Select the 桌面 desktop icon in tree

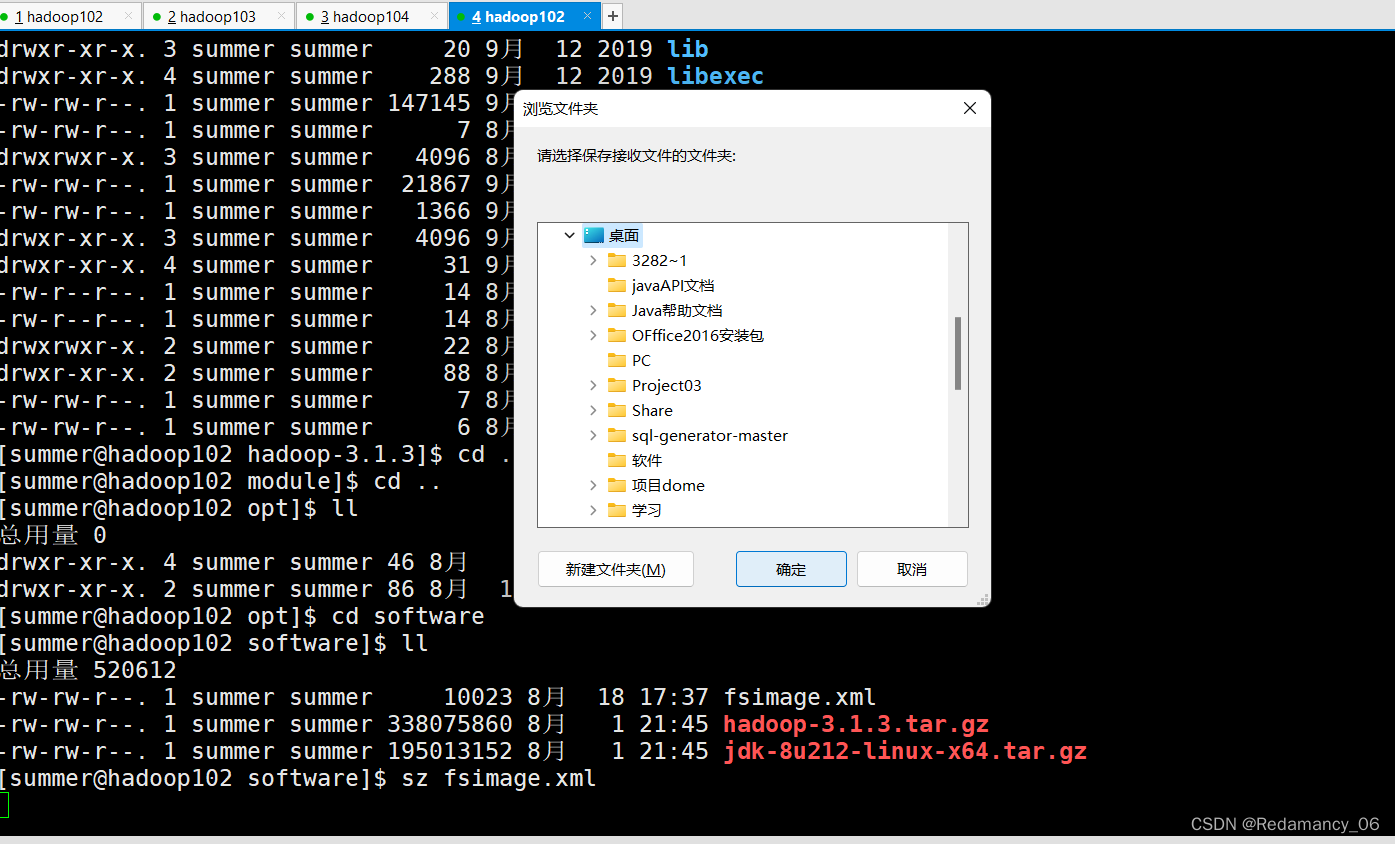pos(594,235)
